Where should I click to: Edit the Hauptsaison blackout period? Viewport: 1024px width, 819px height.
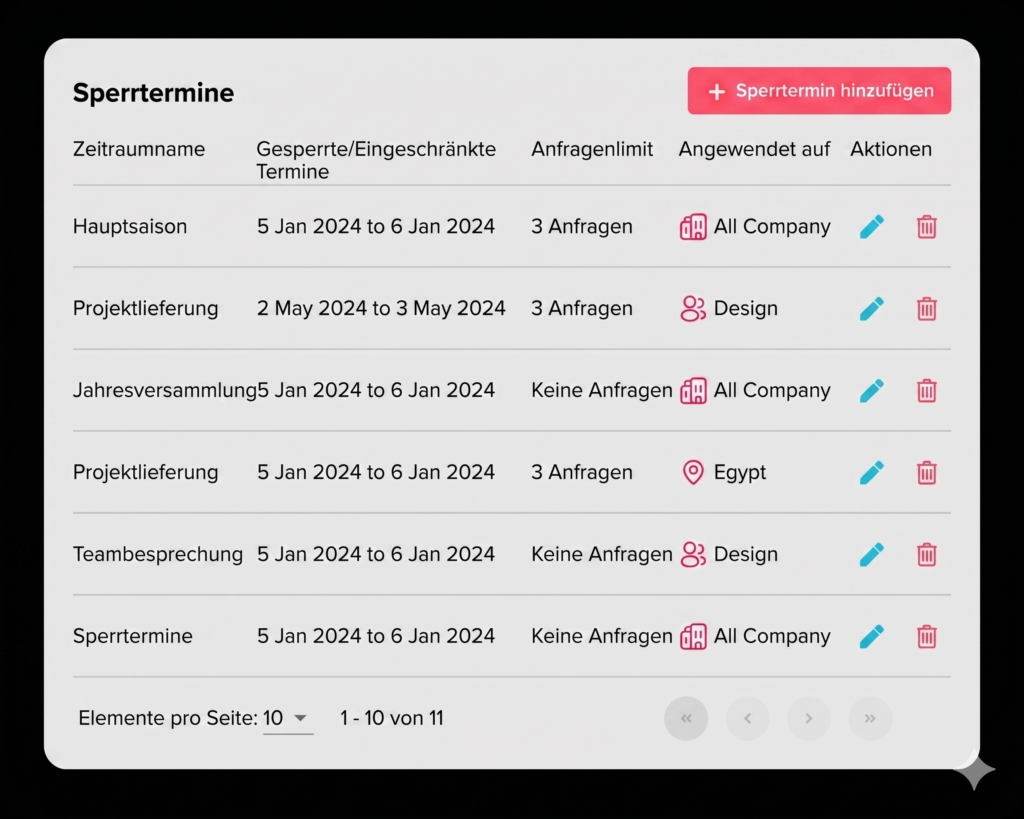[x=872, y=227]
